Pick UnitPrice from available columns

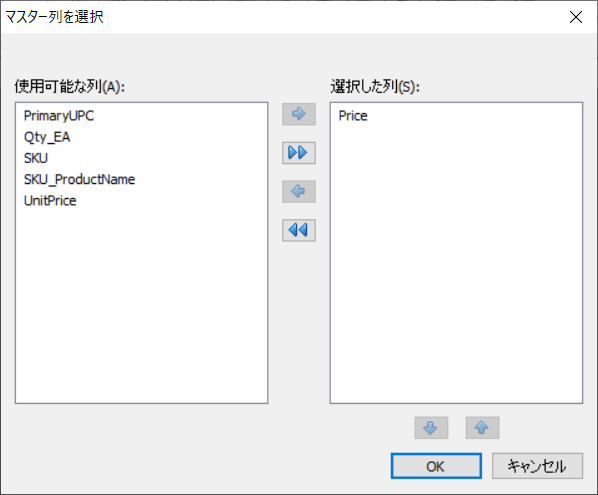click(x=50, y=201)
